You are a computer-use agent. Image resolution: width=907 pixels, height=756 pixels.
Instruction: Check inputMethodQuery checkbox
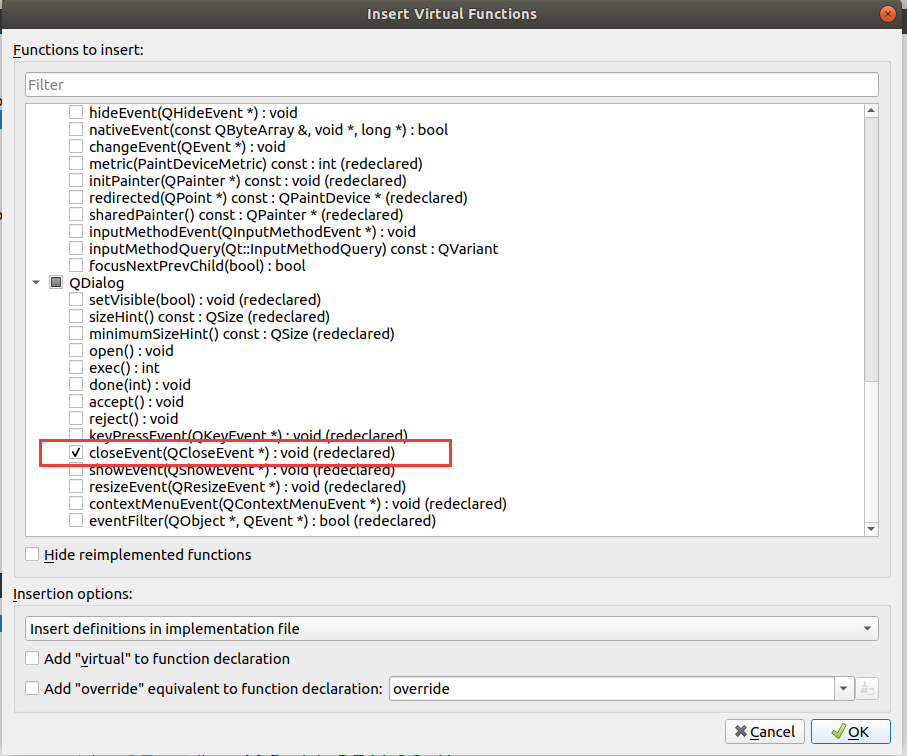[76, 248]
